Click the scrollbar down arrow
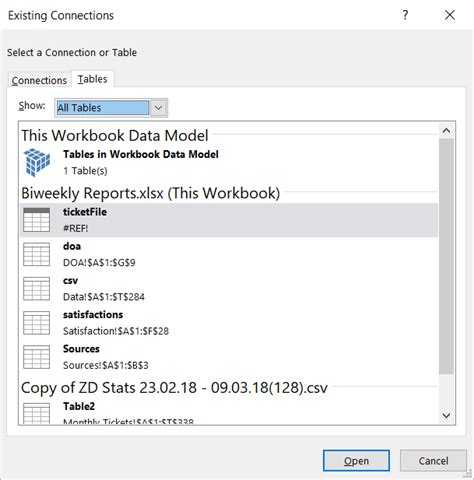 (x=446, y=415)
